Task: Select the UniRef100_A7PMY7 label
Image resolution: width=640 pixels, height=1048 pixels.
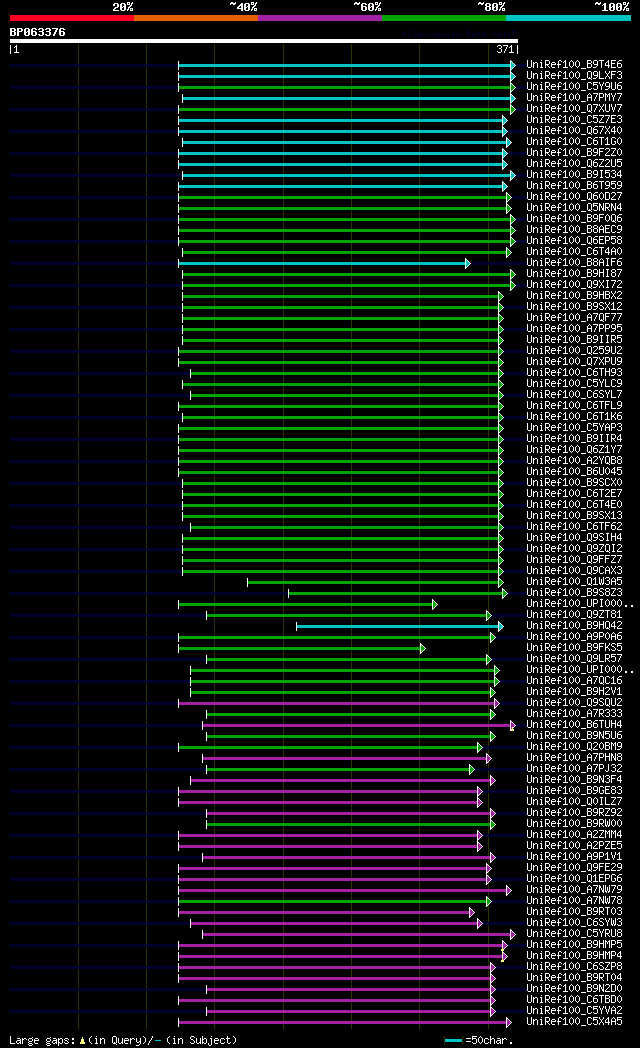Action: tap(574, 98)
